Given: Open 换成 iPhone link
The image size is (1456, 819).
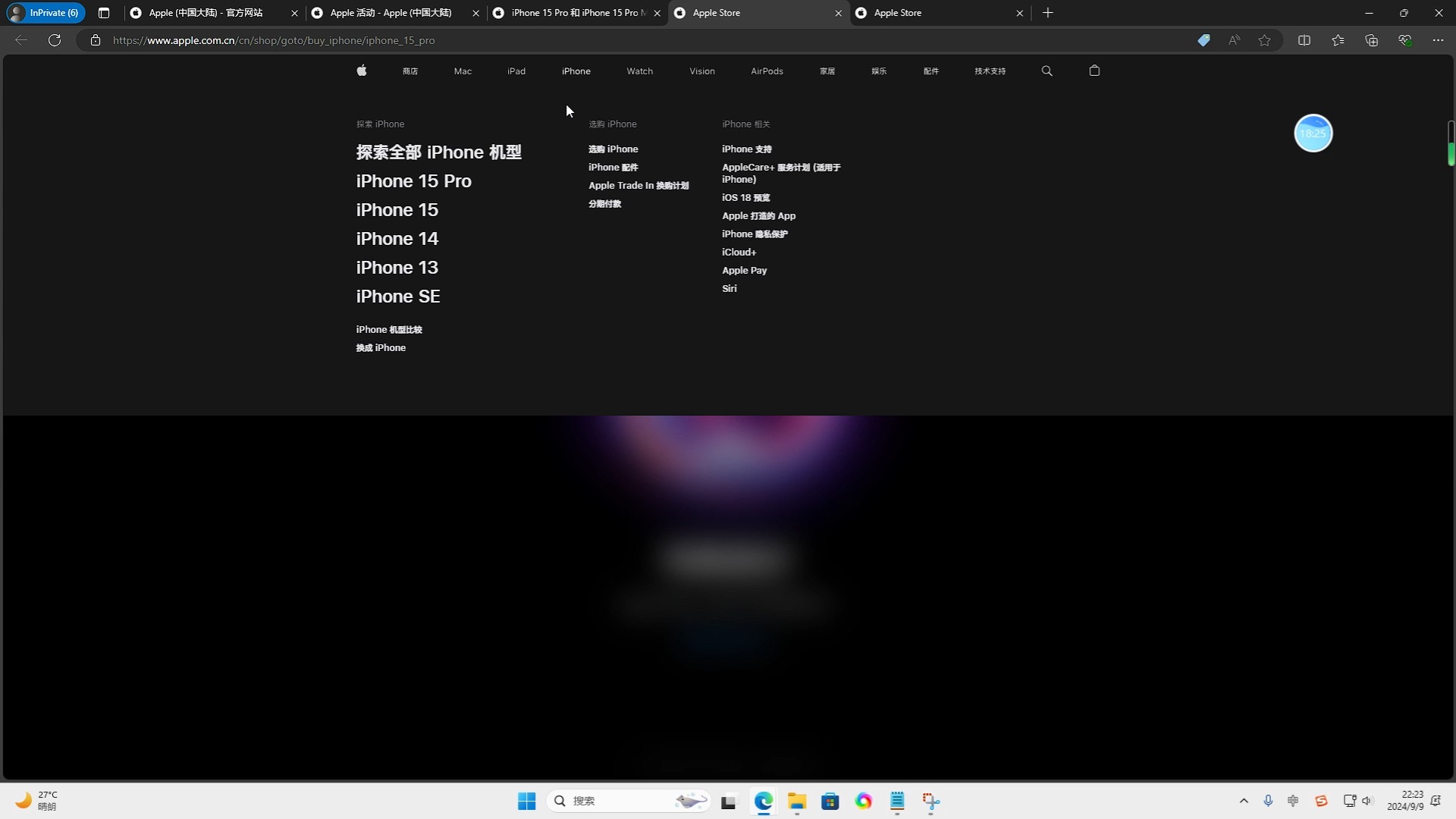Looking at the screenshot, I should (381, 347).
